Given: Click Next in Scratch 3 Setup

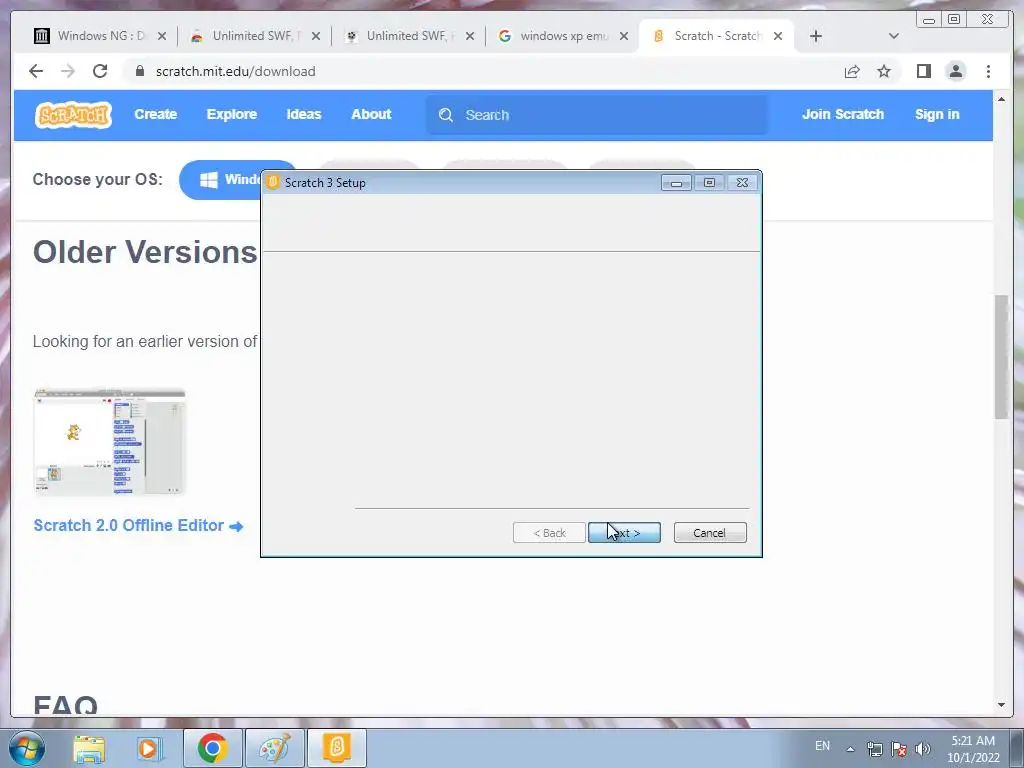Looking at the screenshot, I should point(624,533).
